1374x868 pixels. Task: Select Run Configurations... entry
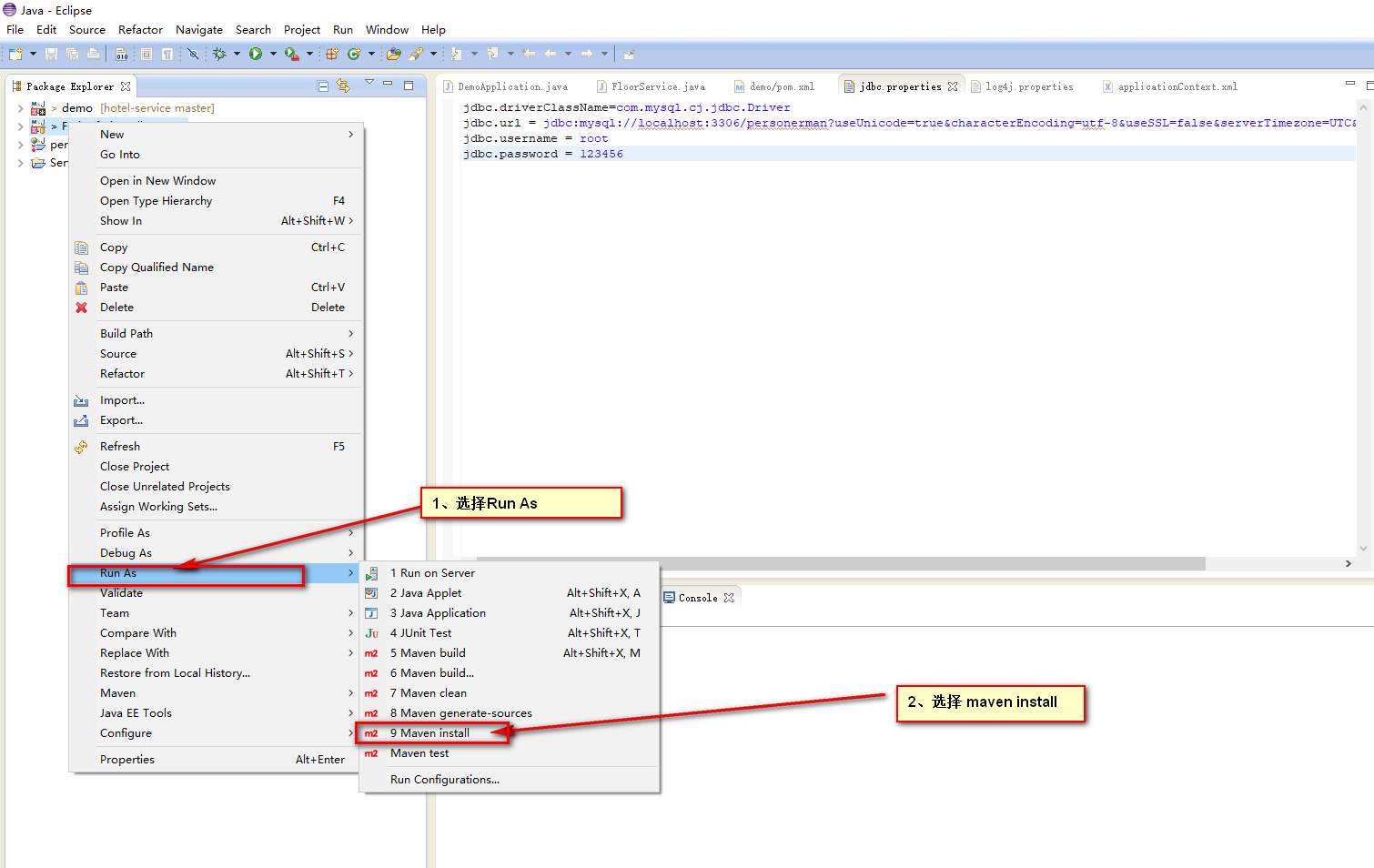[x=510, y=780]
